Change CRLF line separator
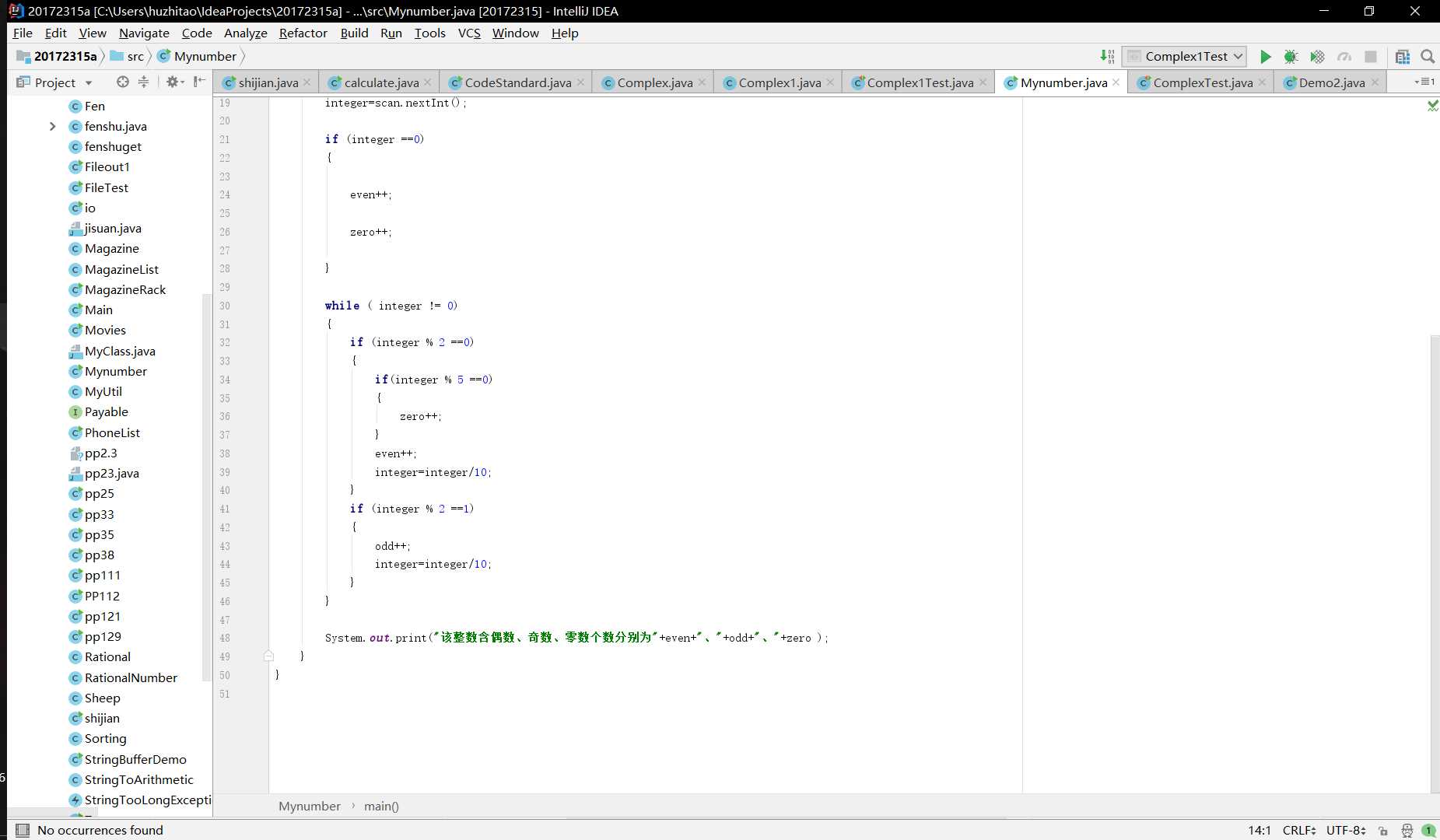The image size is (1440, 840). pos(1299,831)
